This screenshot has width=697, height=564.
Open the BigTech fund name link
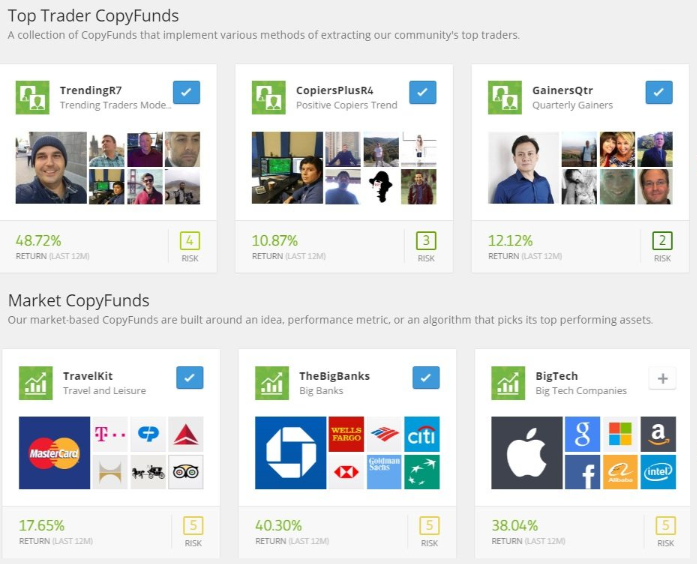click(x=557, y=376)
